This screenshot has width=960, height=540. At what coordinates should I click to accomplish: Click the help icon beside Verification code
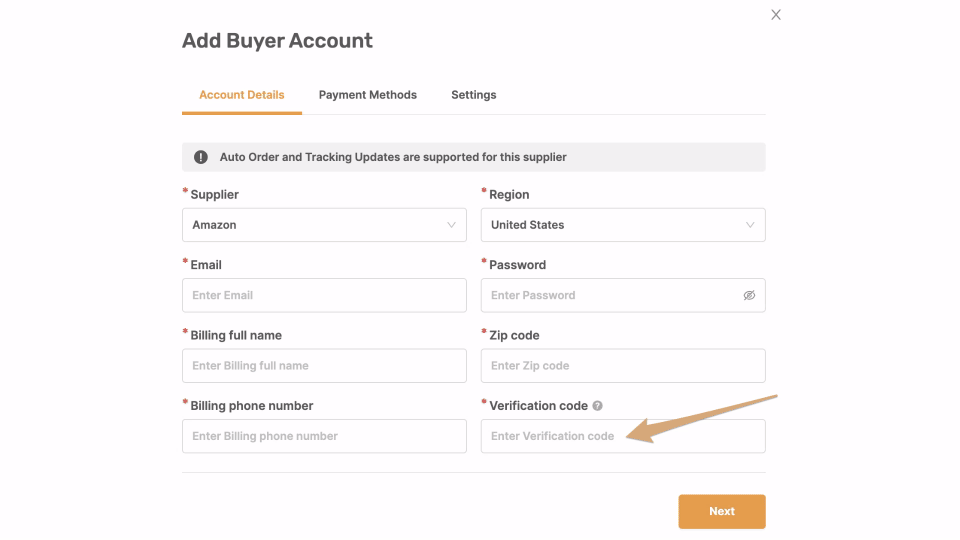click(598, 406)
